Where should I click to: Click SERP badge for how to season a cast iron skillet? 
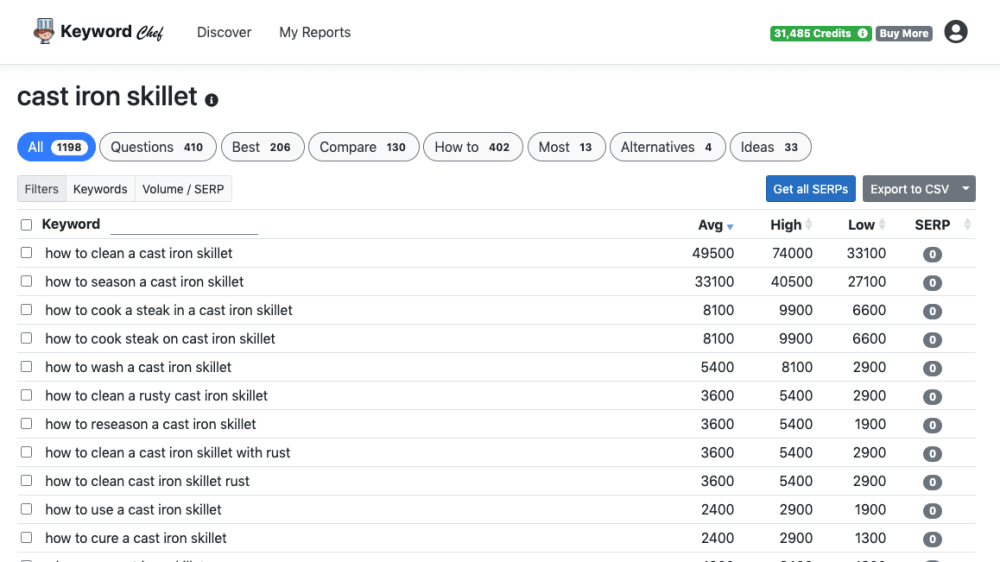pos(932,283)
